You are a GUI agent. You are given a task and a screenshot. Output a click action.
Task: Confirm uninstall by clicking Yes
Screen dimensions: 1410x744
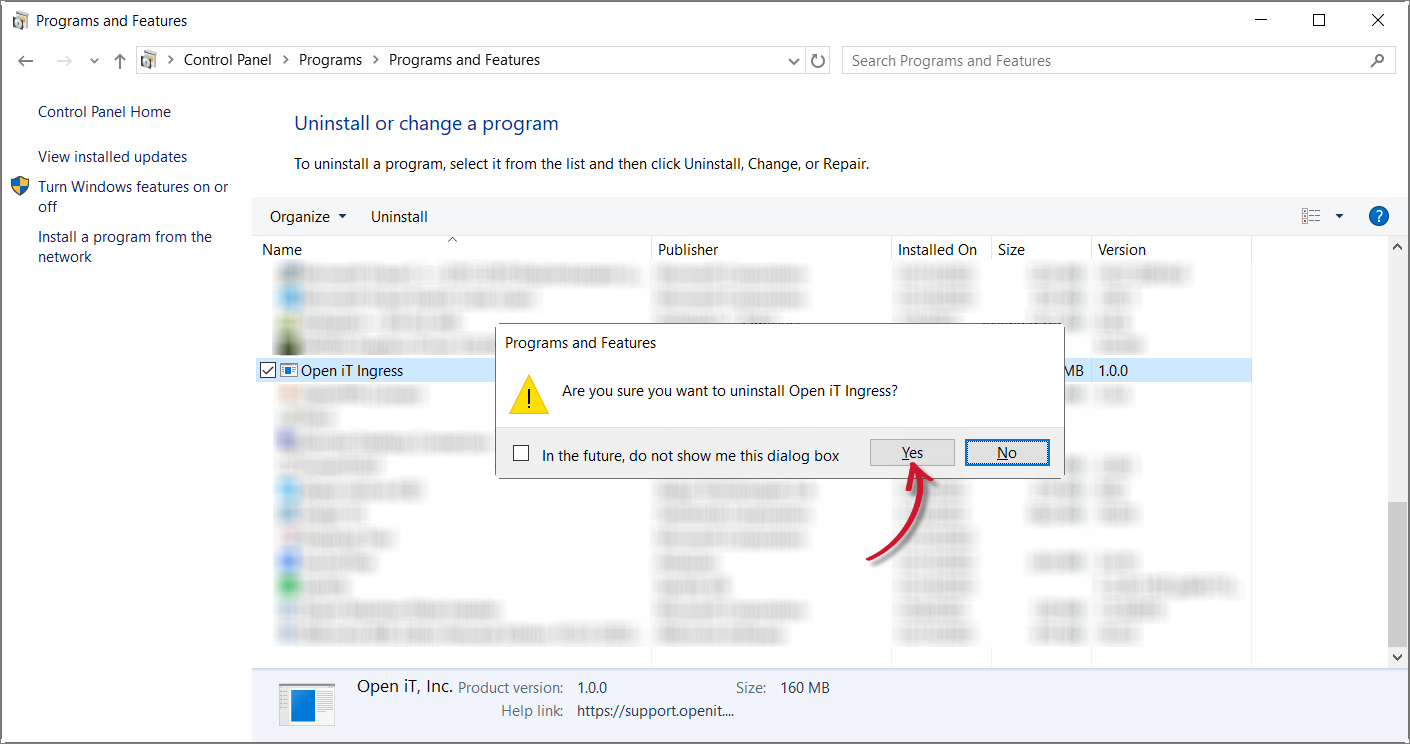pos(911,452)
